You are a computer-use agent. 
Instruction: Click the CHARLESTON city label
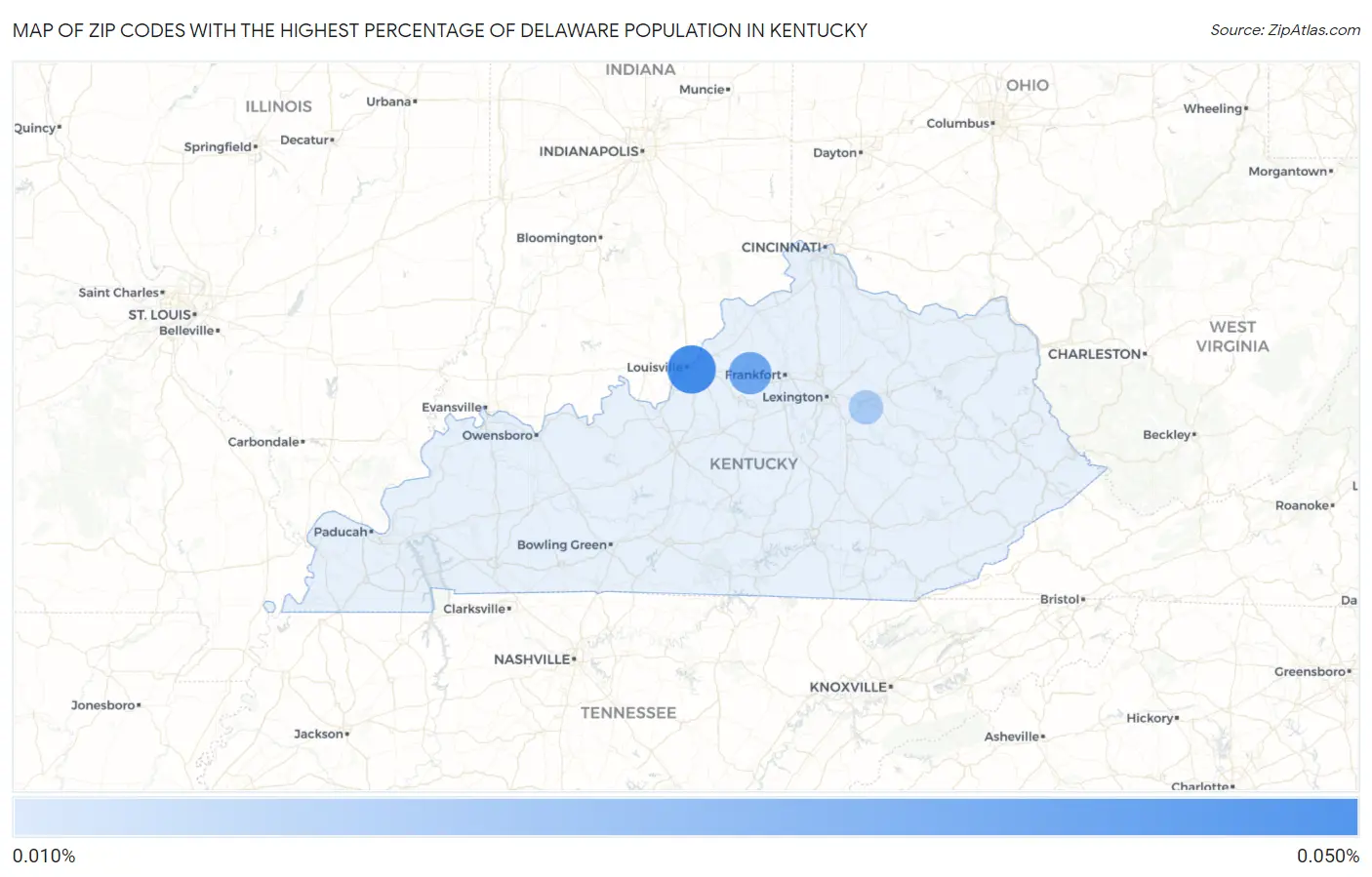click(1095, 354)
